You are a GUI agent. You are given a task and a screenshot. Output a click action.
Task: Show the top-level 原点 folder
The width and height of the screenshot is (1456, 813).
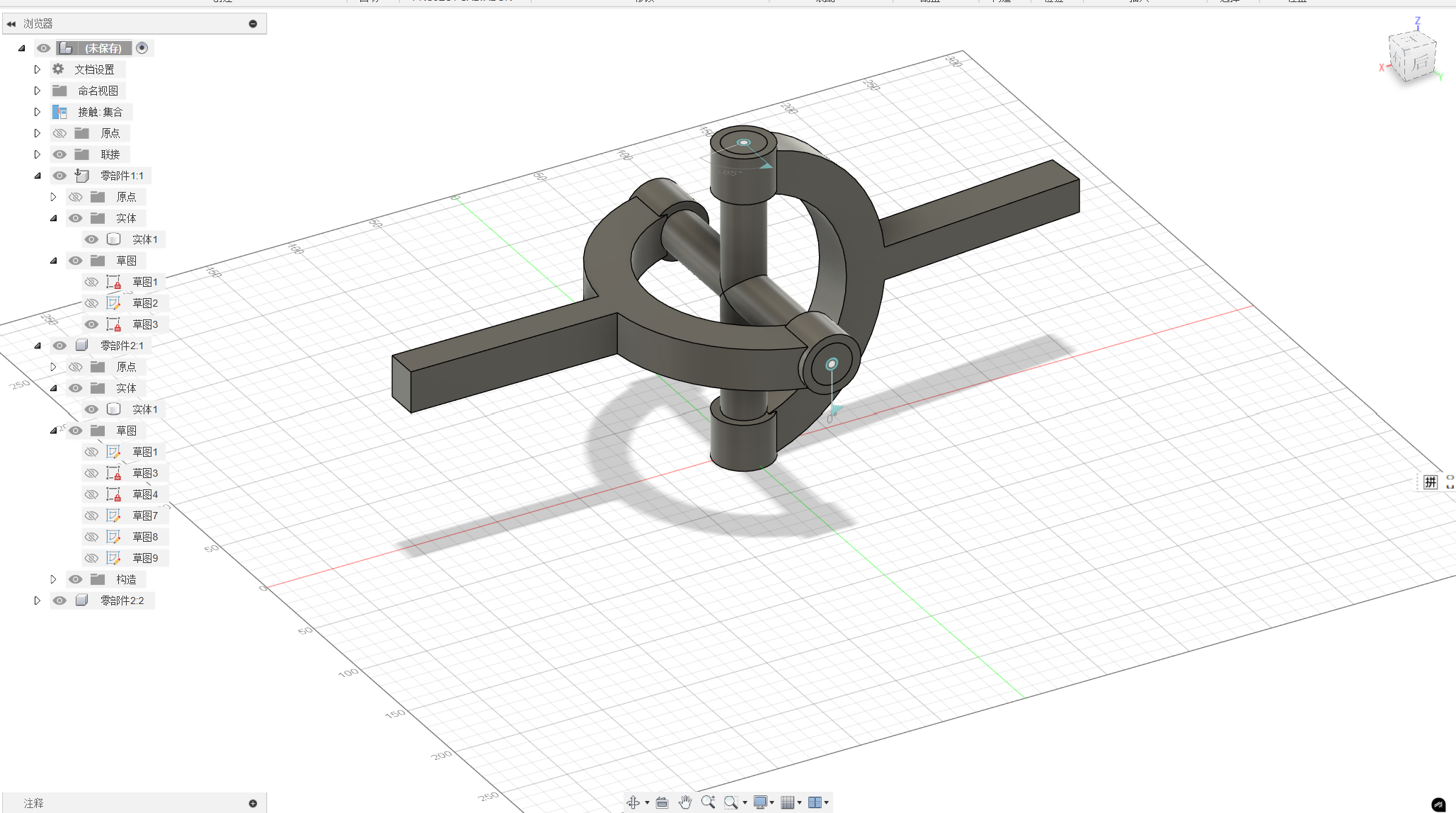pyautogui.click(x=59, y=133)
